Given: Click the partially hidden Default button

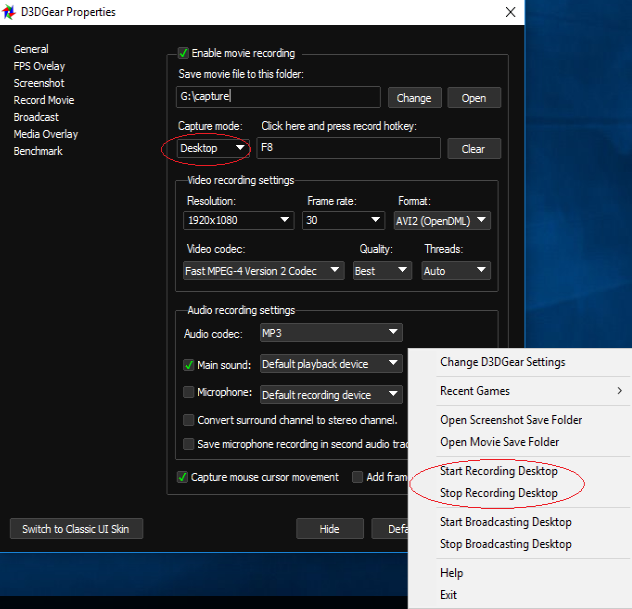Looking at the screenshot, I should point(390,529).
